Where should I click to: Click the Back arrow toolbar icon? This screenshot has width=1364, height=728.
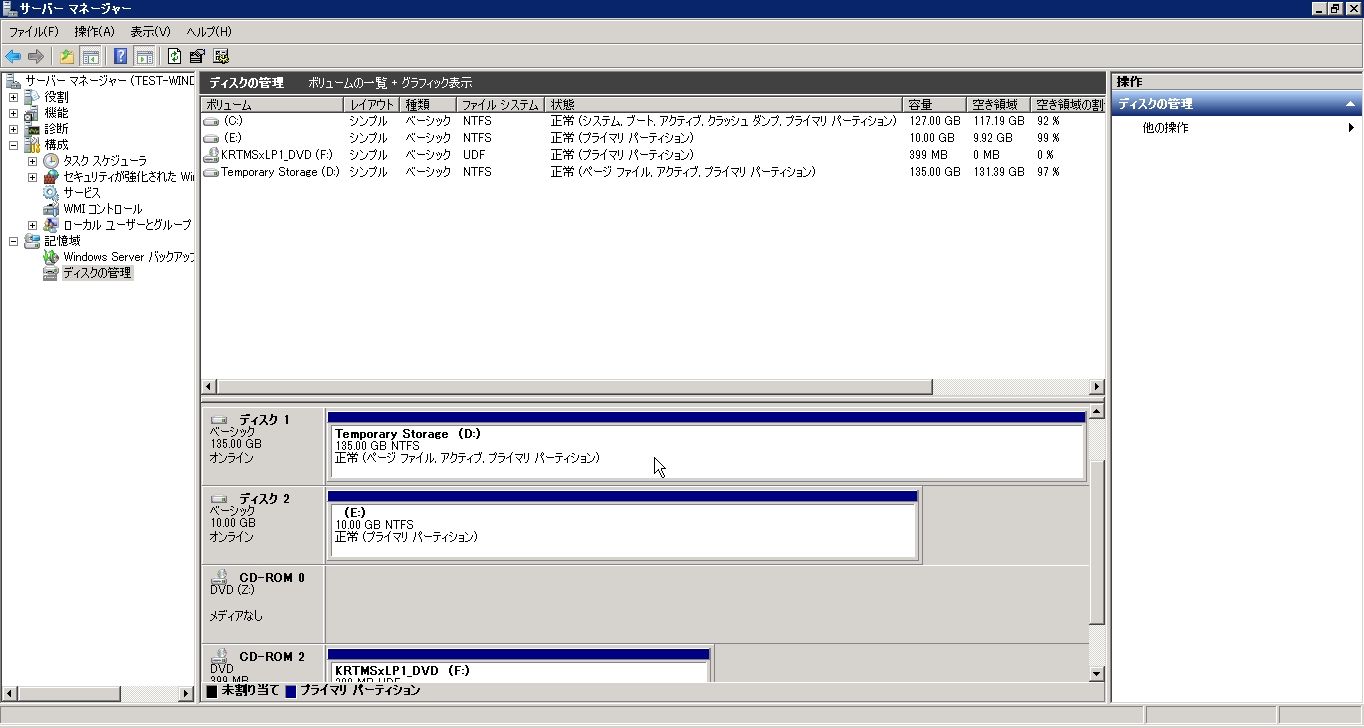(13, 56)
